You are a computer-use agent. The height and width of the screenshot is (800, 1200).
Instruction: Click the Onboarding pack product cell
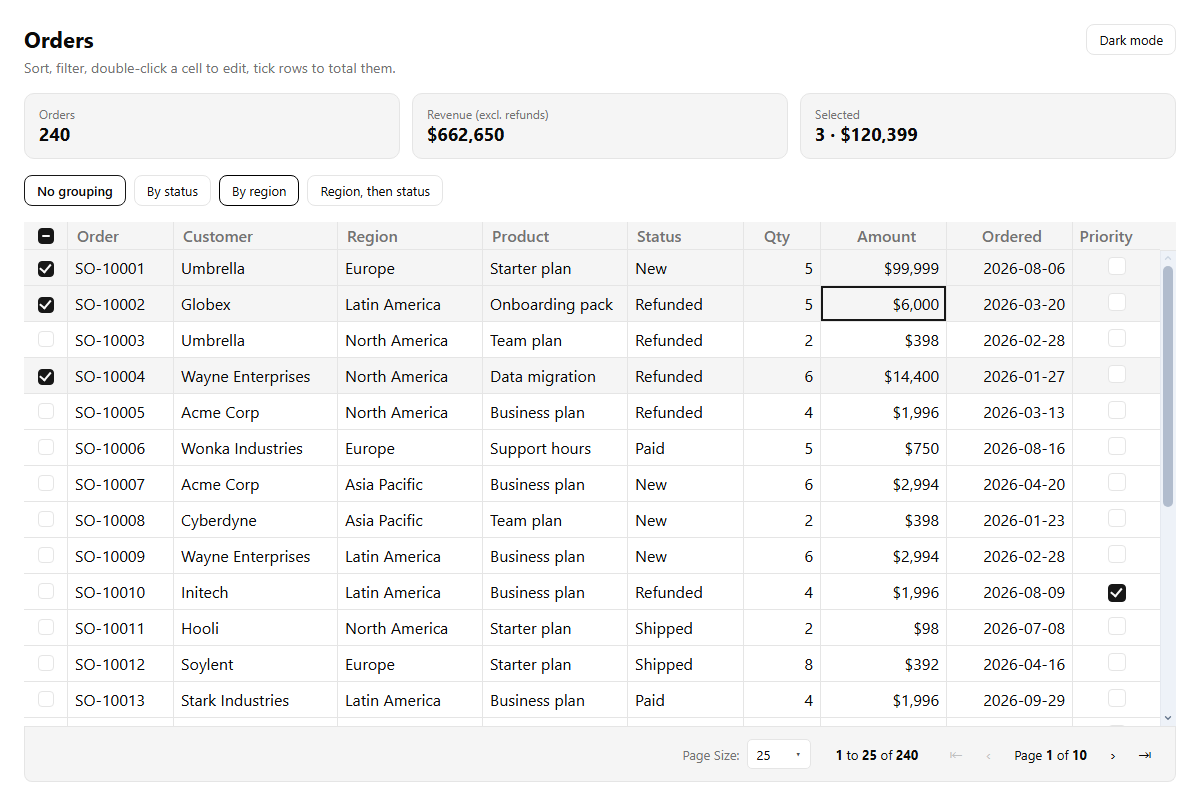(x=555, y=304)
